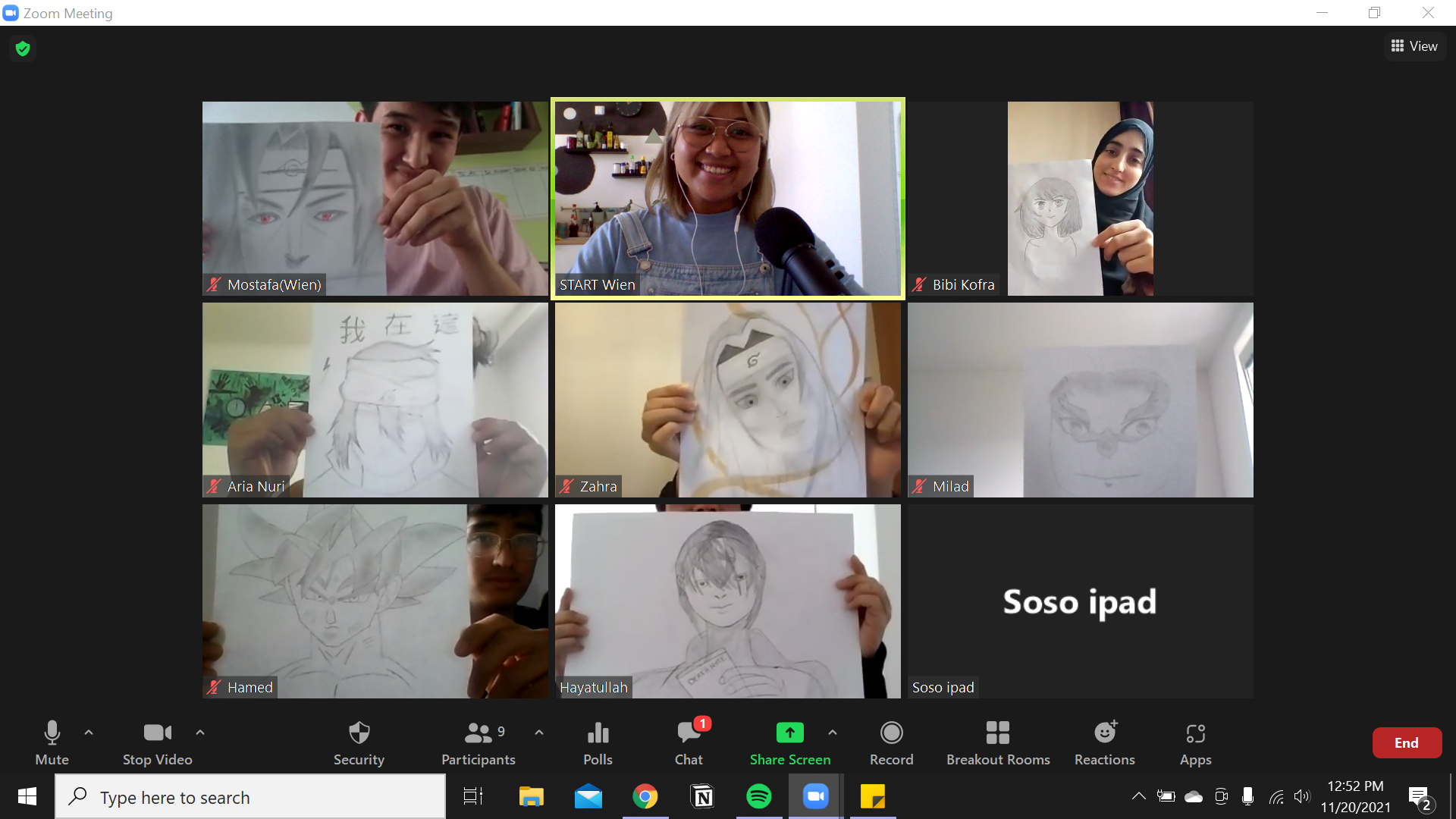Click the Zoom taskbar icon

click(816, 797)
